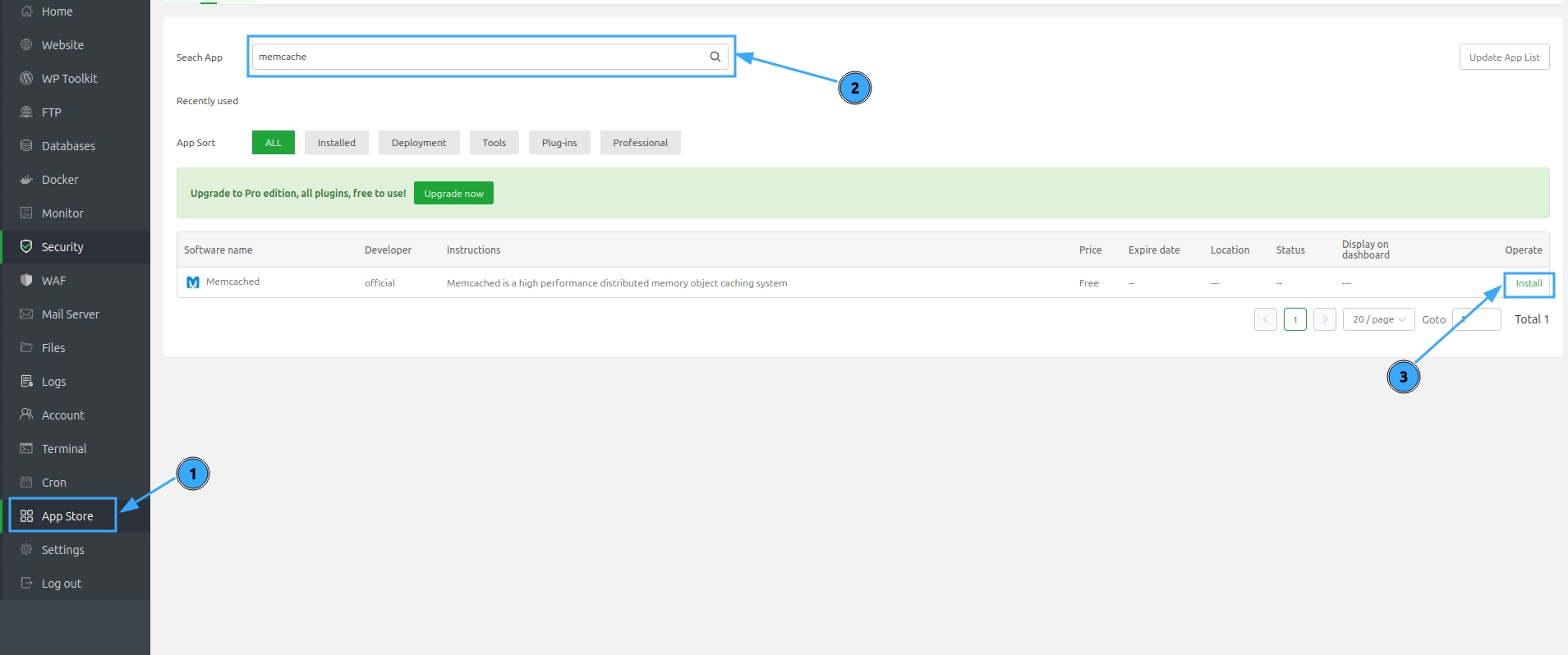1568x655 pixels.
Task: Select page 1 in pagination
Action: [1295, 319]
